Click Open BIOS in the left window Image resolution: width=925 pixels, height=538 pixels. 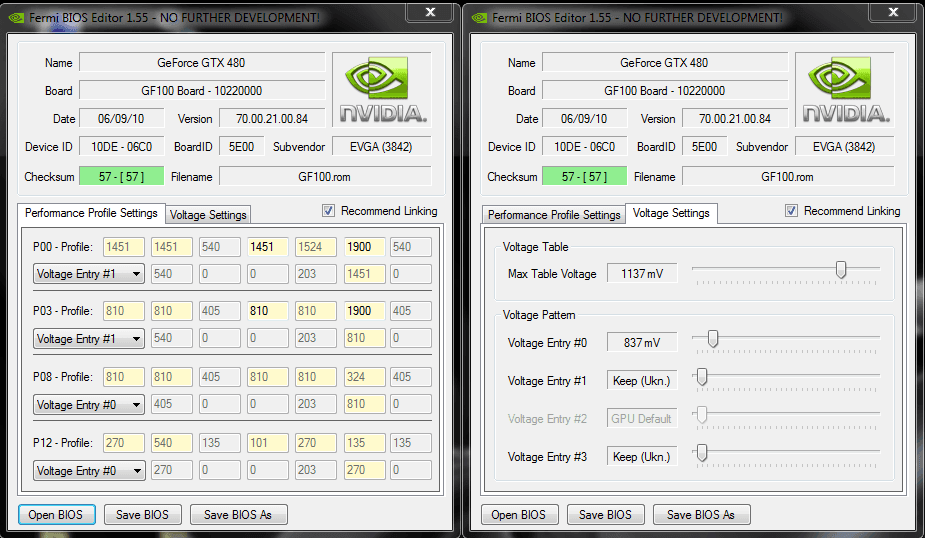tap(56, 514)
